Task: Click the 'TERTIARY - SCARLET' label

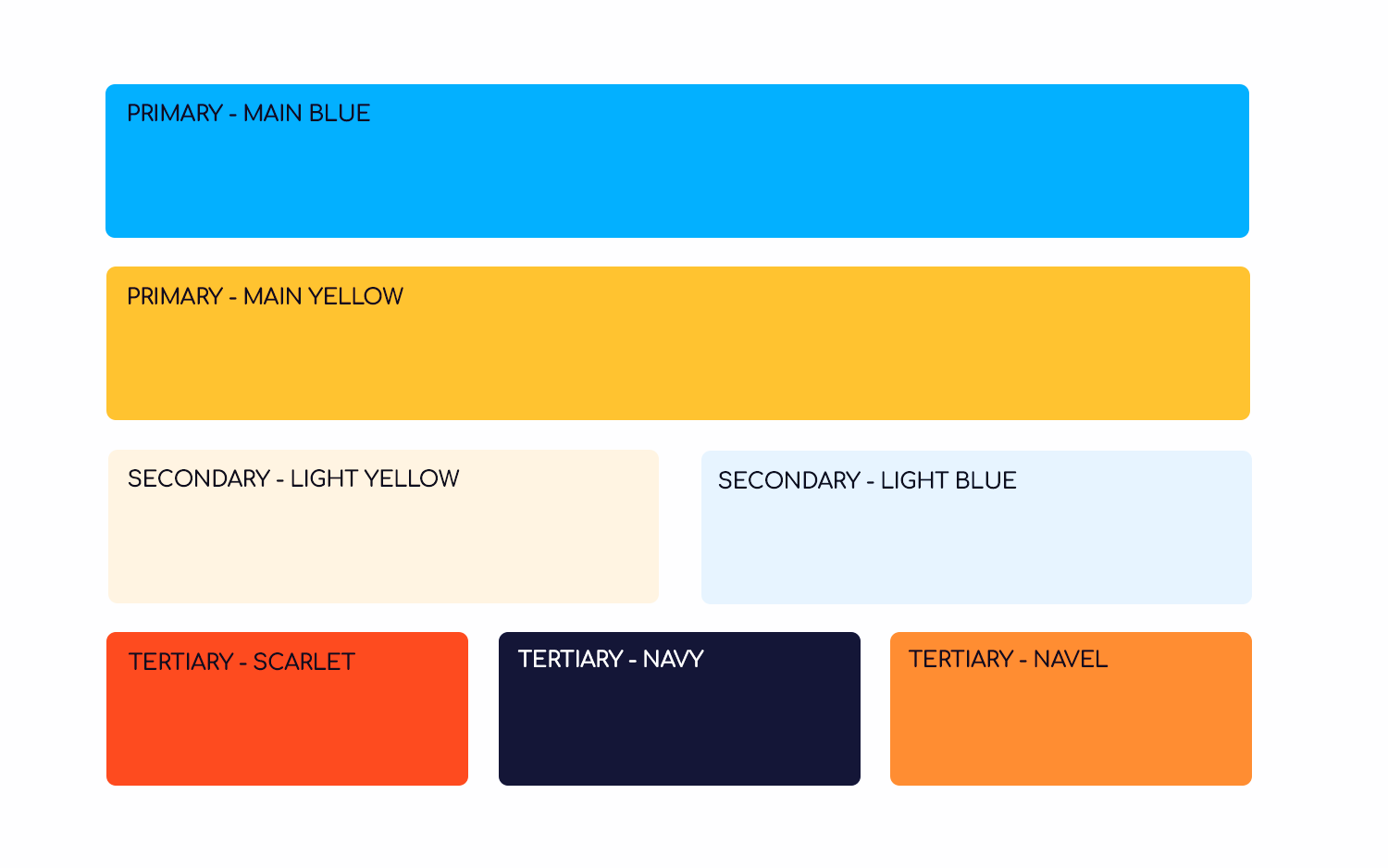Action: 242,662
